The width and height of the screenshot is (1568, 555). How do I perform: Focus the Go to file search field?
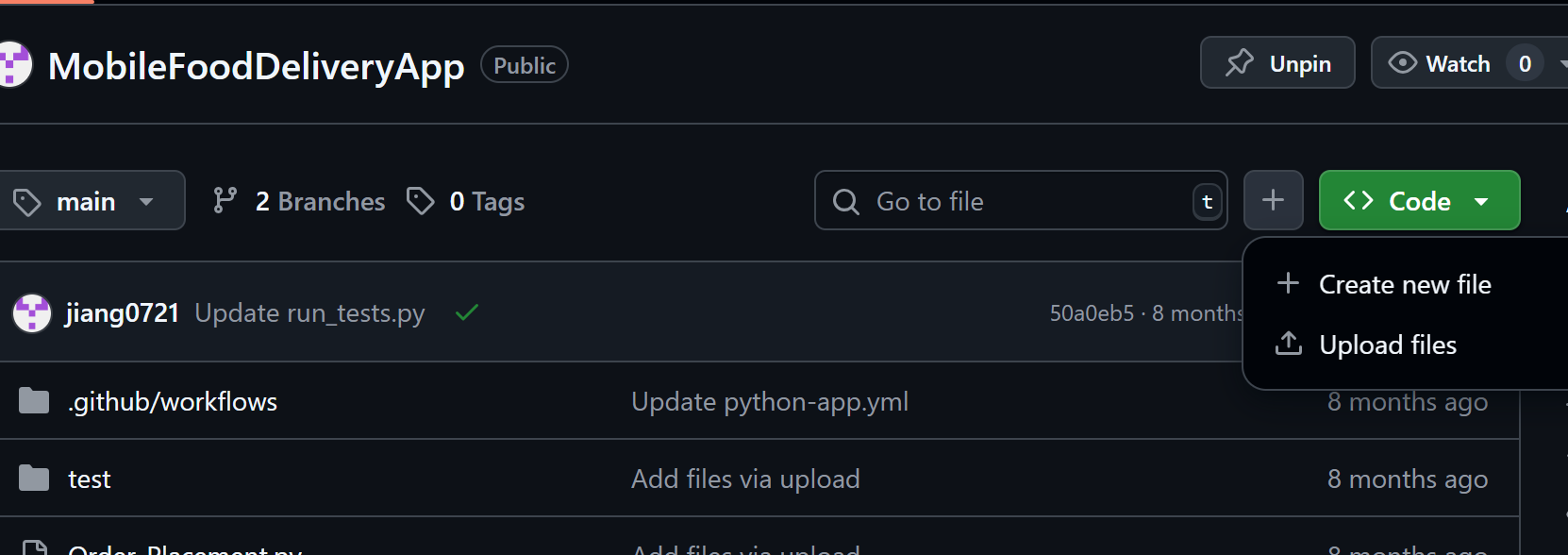click(1021, 200)
